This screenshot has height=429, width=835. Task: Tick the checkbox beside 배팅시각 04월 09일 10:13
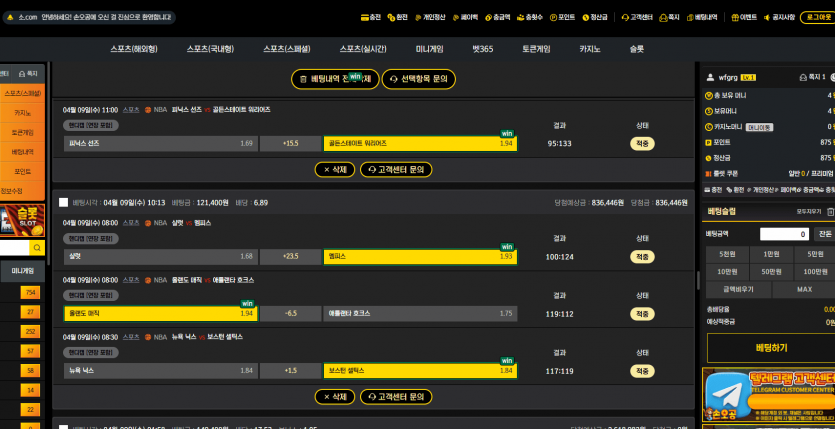[x=63, y=202]
